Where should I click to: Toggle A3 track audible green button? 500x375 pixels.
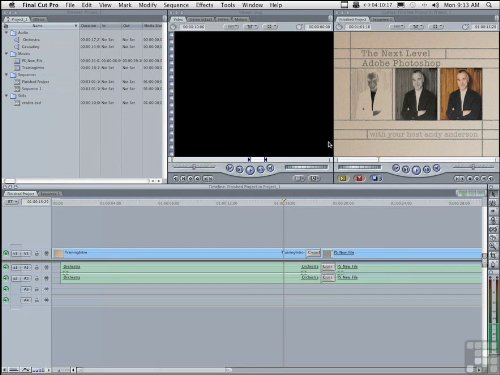6,289
